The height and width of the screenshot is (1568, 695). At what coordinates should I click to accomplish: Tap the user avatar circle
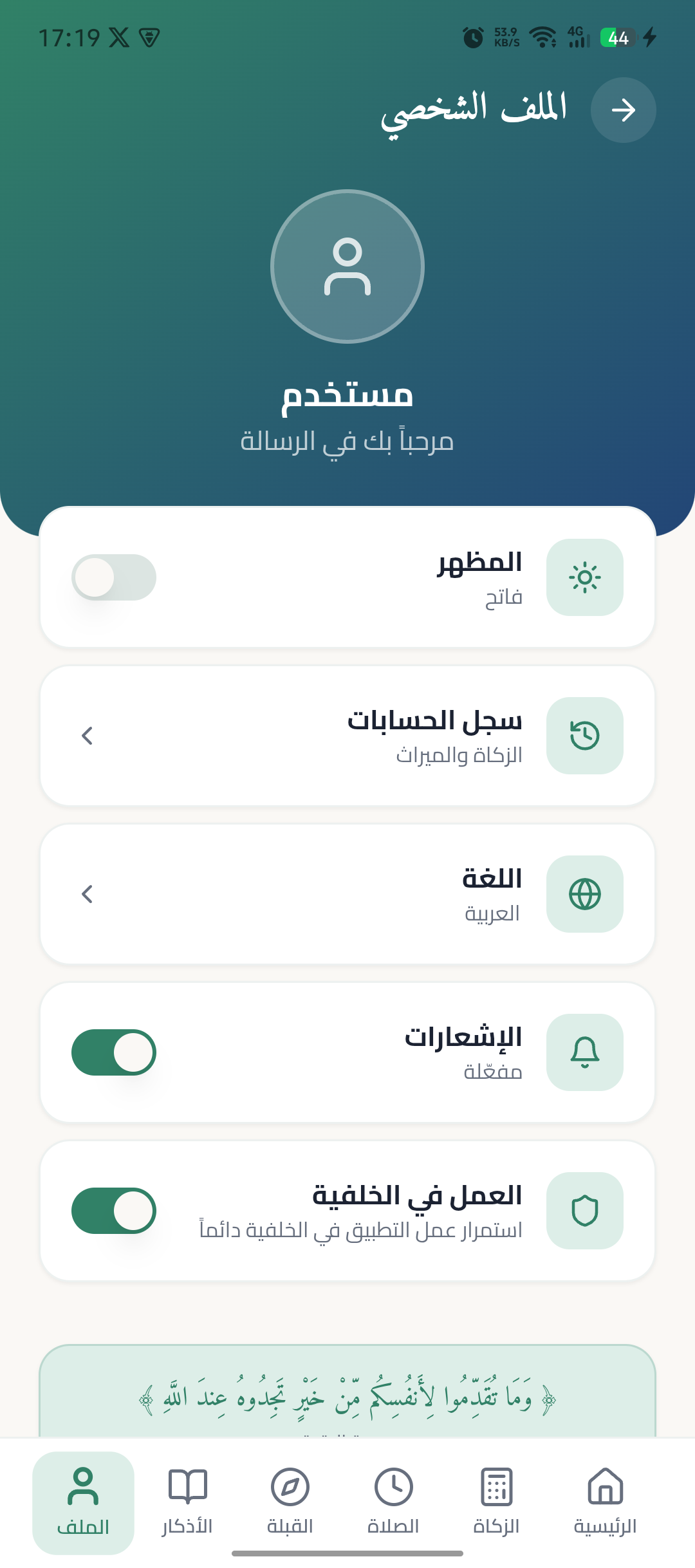point(347,266)
